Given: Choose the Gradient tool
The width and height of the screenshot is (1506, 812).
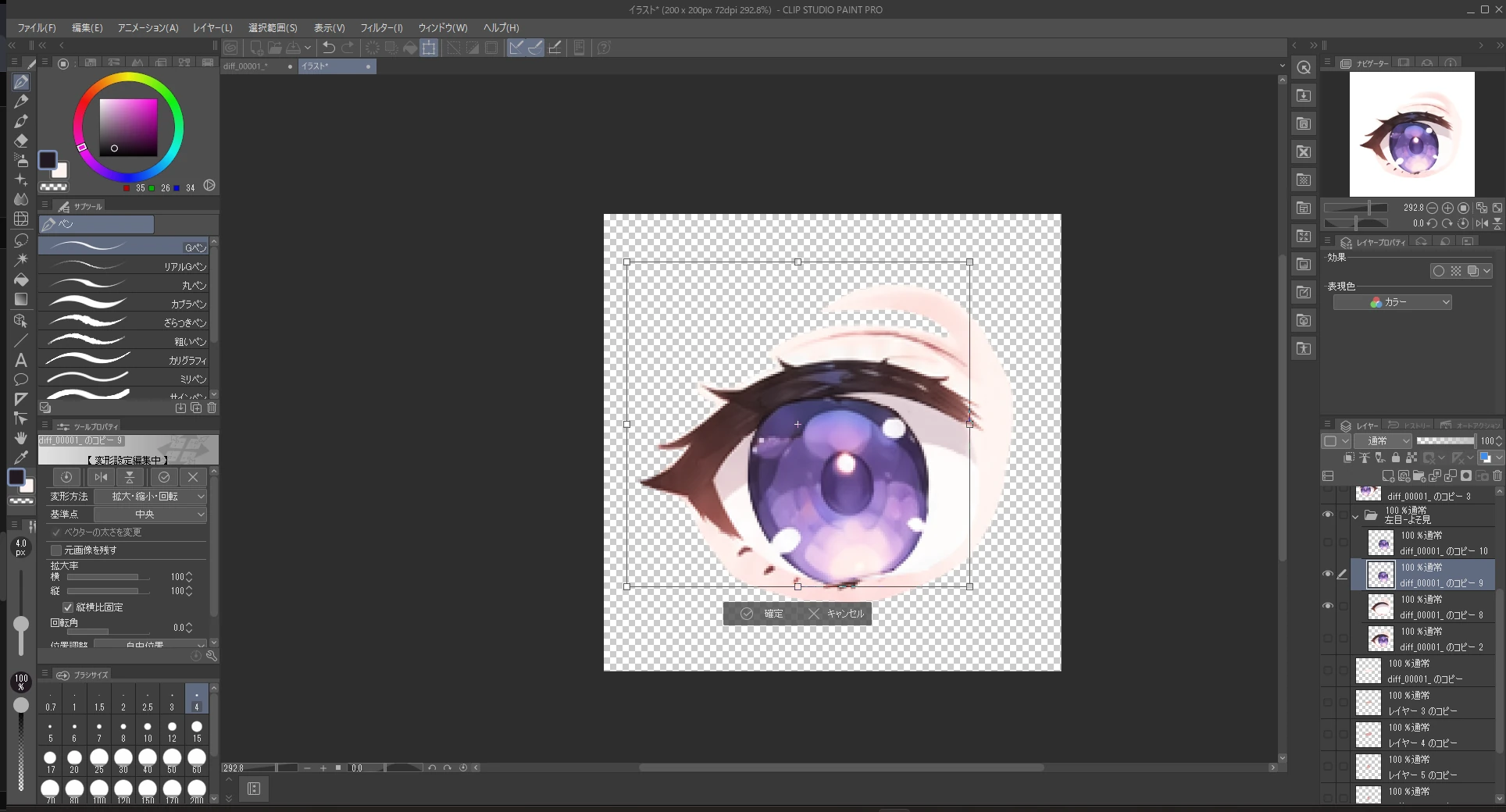Looking at the screenshot, I should click(21, 299).
